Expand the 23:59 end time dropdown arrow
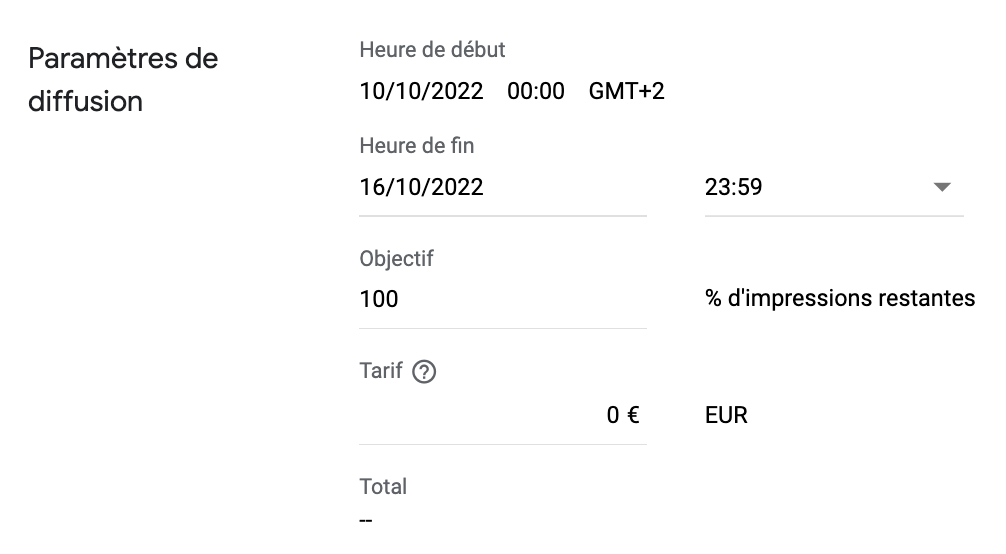The width and height of the screenshot is (1006, 554). click(x=941, y=187)
